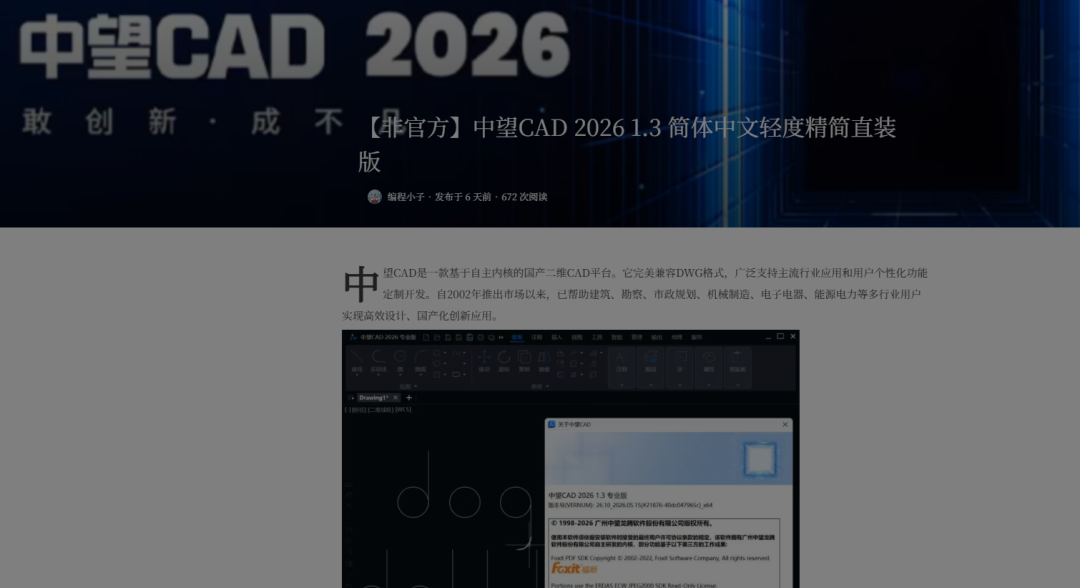1080x588 pixels.
Task: Close the 关于中望CAD dialog in the screenshot
Action: 785,425
